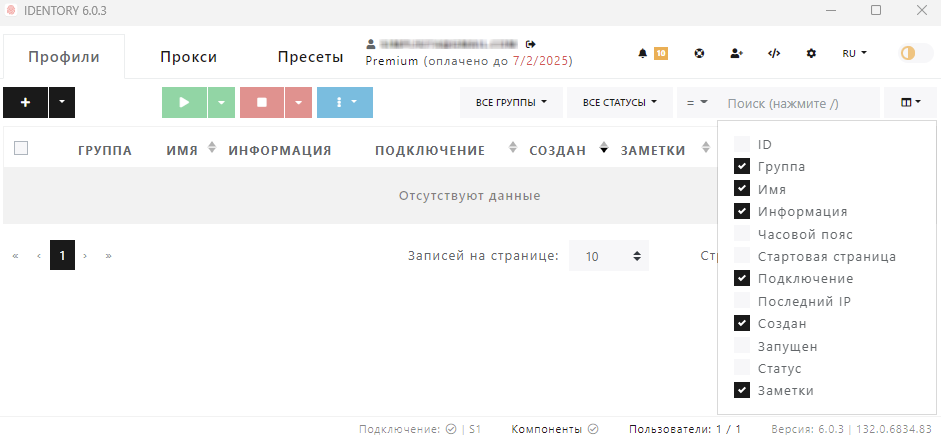Click the plus icon to add profile
Viewport: 941px width, 438px height.
[x=25, y=103]
